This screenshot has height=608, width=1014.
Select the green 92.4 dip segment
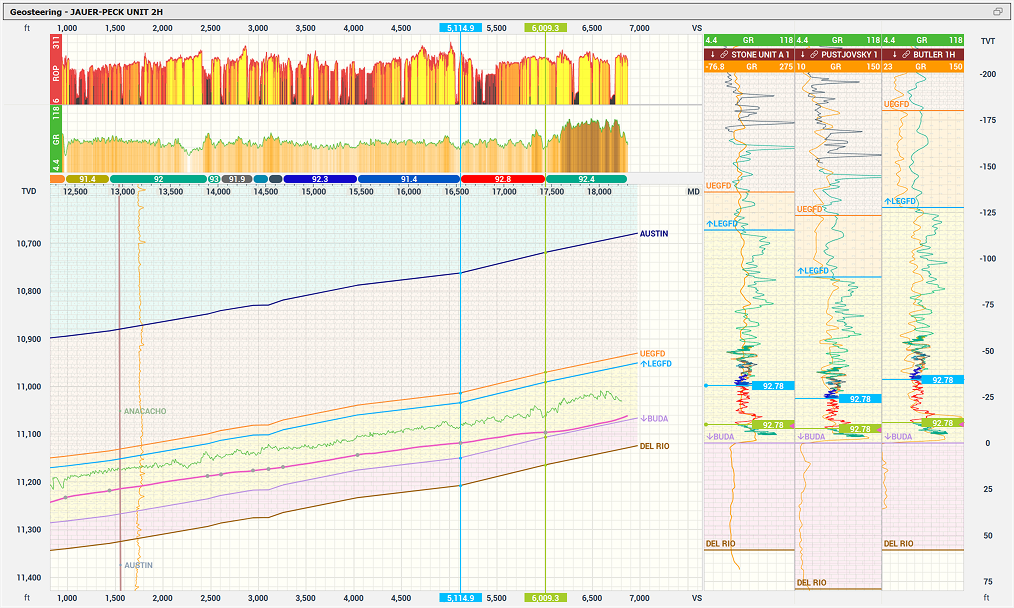pyautogui.click(x=587, y=179)
